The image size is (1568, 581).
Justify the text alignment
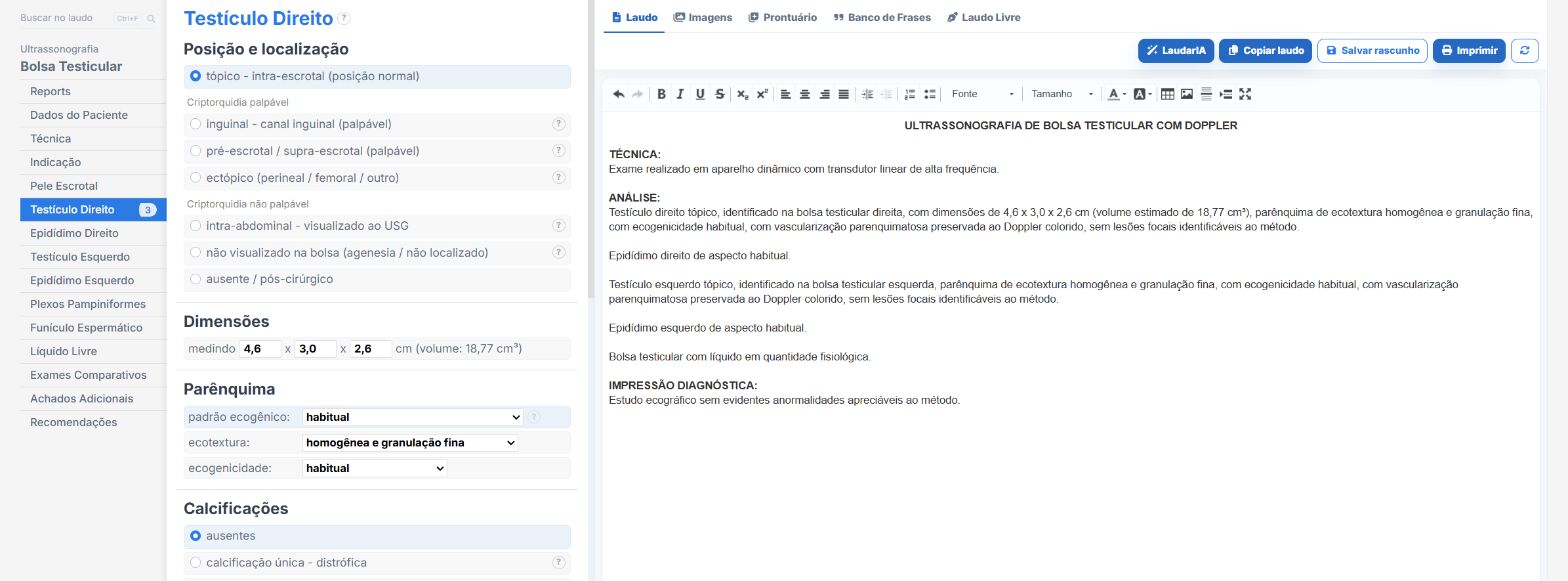844,94
